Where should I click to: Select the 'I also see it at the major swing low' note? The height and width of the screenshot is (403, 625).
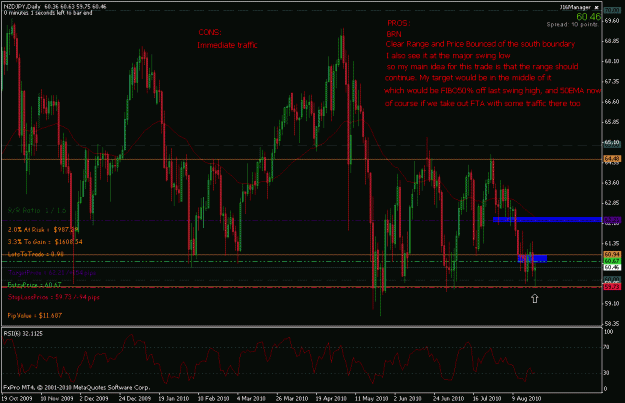448,55
